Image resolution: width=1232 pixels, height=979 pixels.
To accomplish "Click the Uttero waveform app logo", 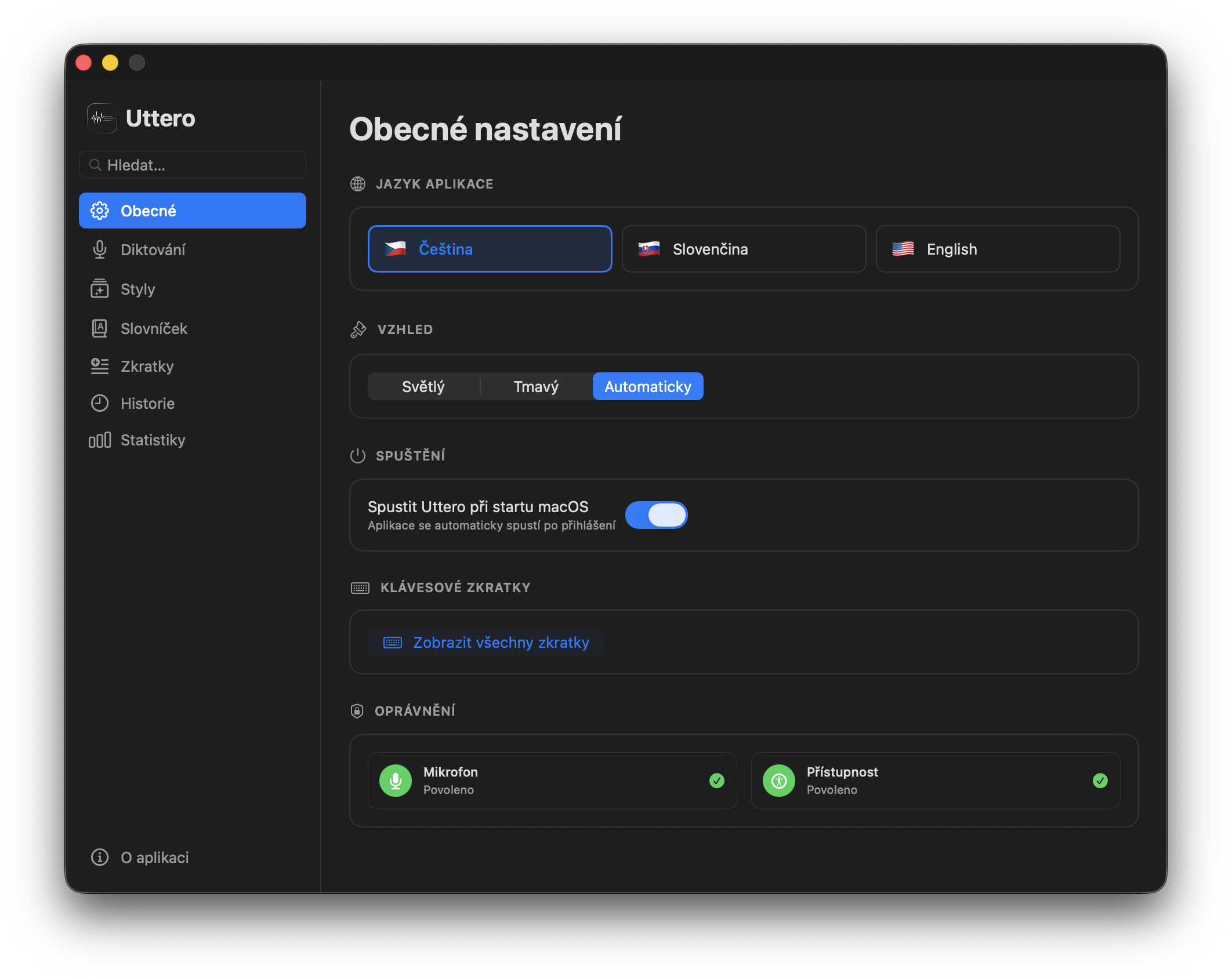I will tap(102, 118).
